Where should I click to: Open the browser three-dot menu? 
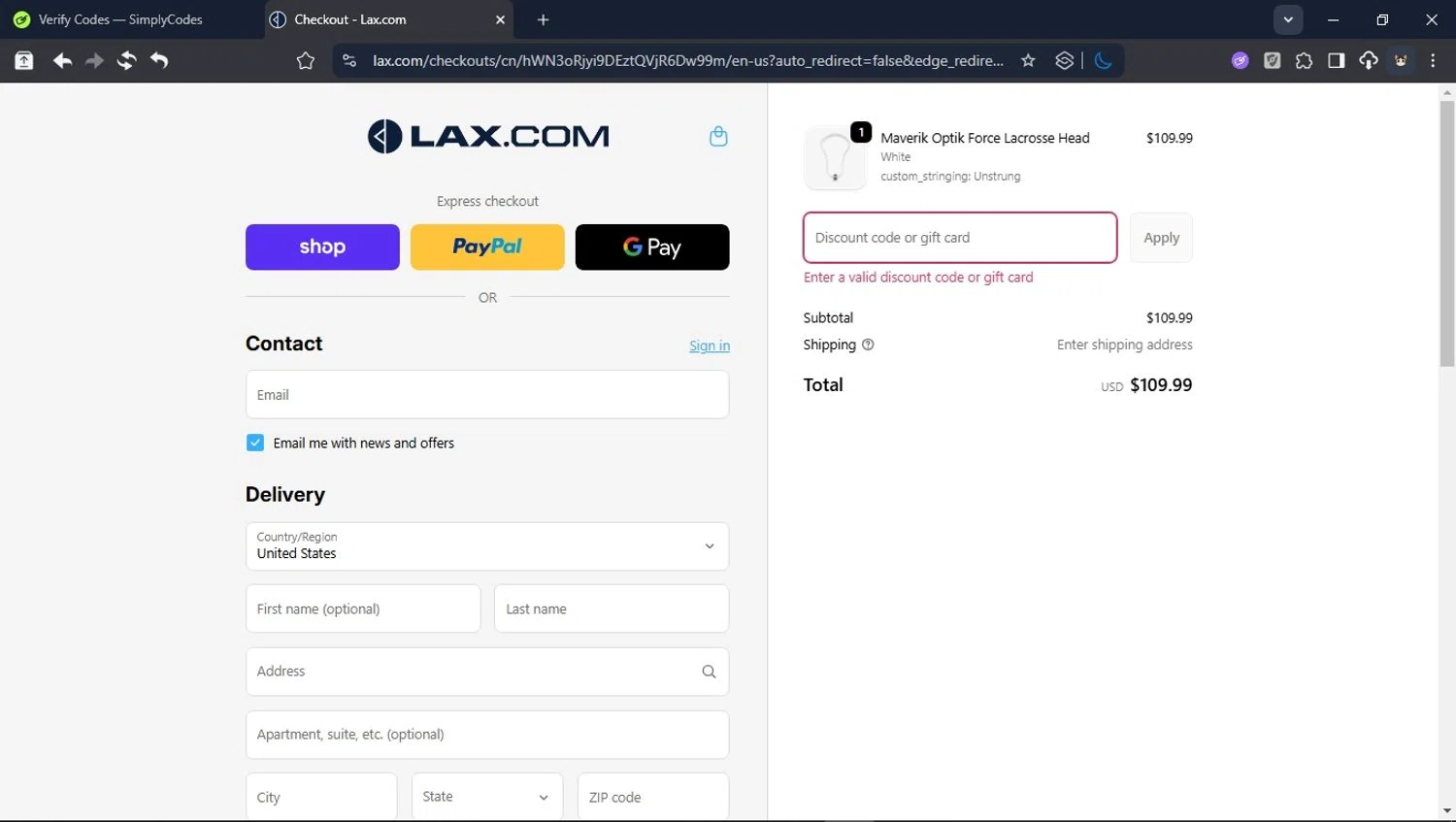click(x=1433, y=61)
